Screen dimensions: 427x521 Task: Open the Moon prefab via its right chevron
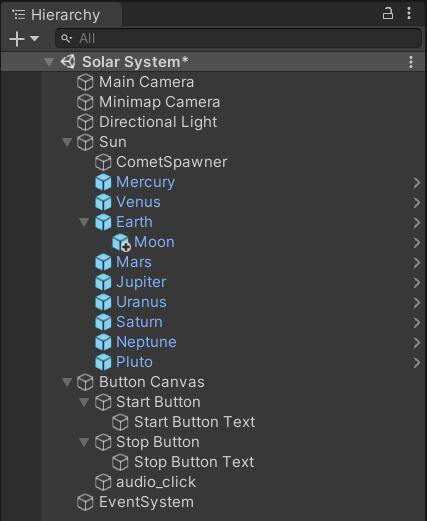[417, 243]
